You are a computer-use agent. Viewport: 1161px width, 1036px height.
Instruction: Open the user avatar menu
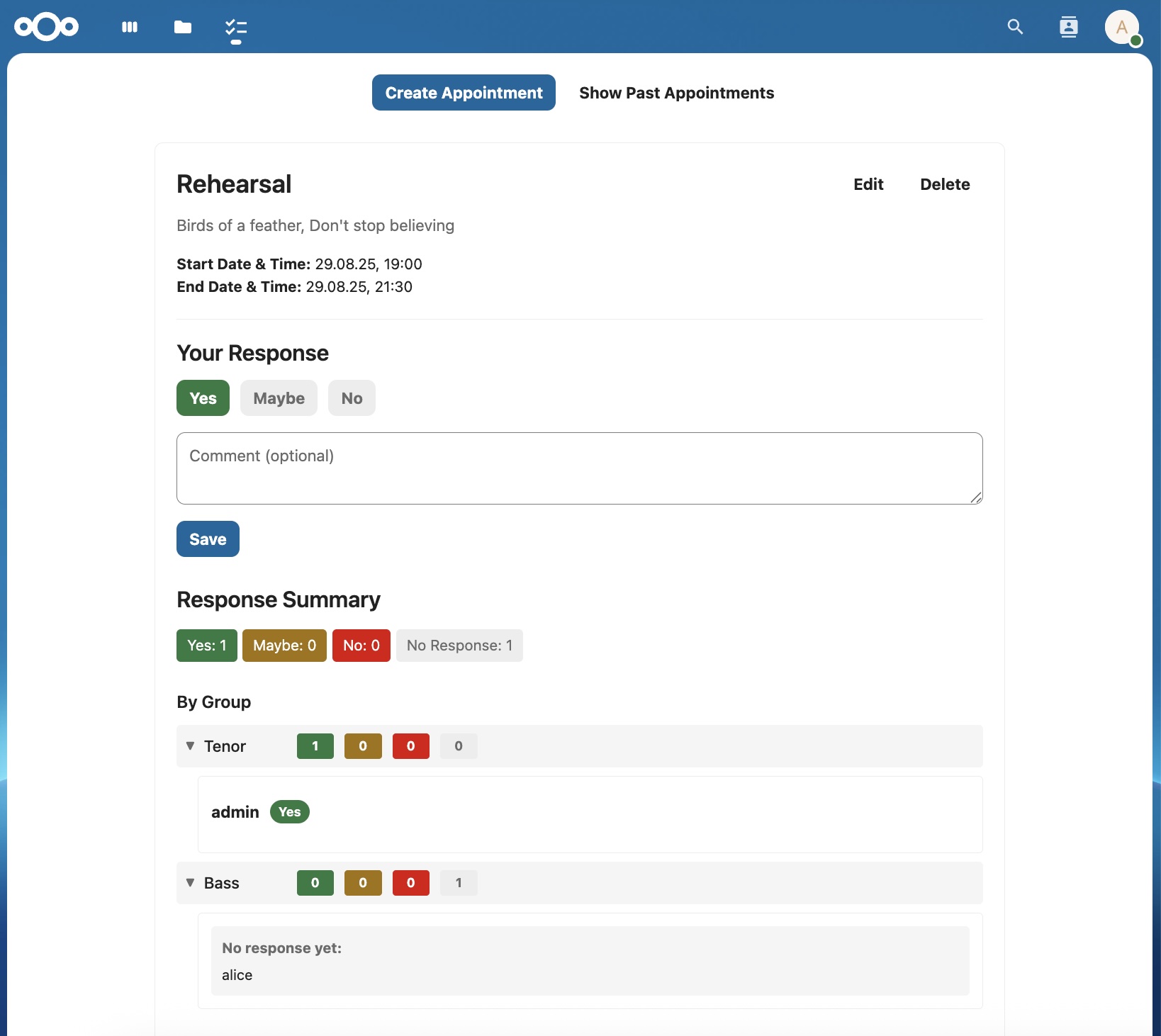pyautogui.click(x=1123, y=27)
